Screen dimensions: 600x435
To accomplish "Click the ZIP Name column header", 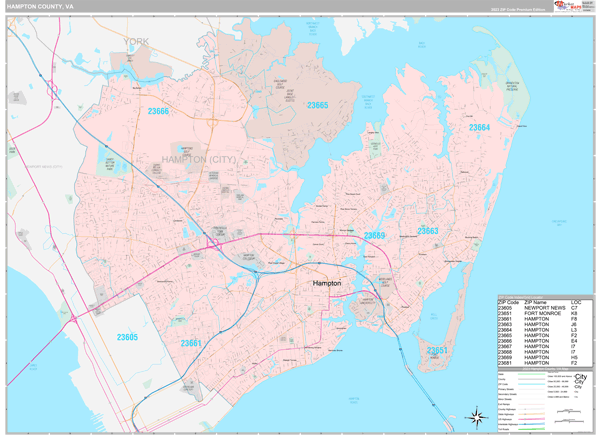I will (538, 301).
